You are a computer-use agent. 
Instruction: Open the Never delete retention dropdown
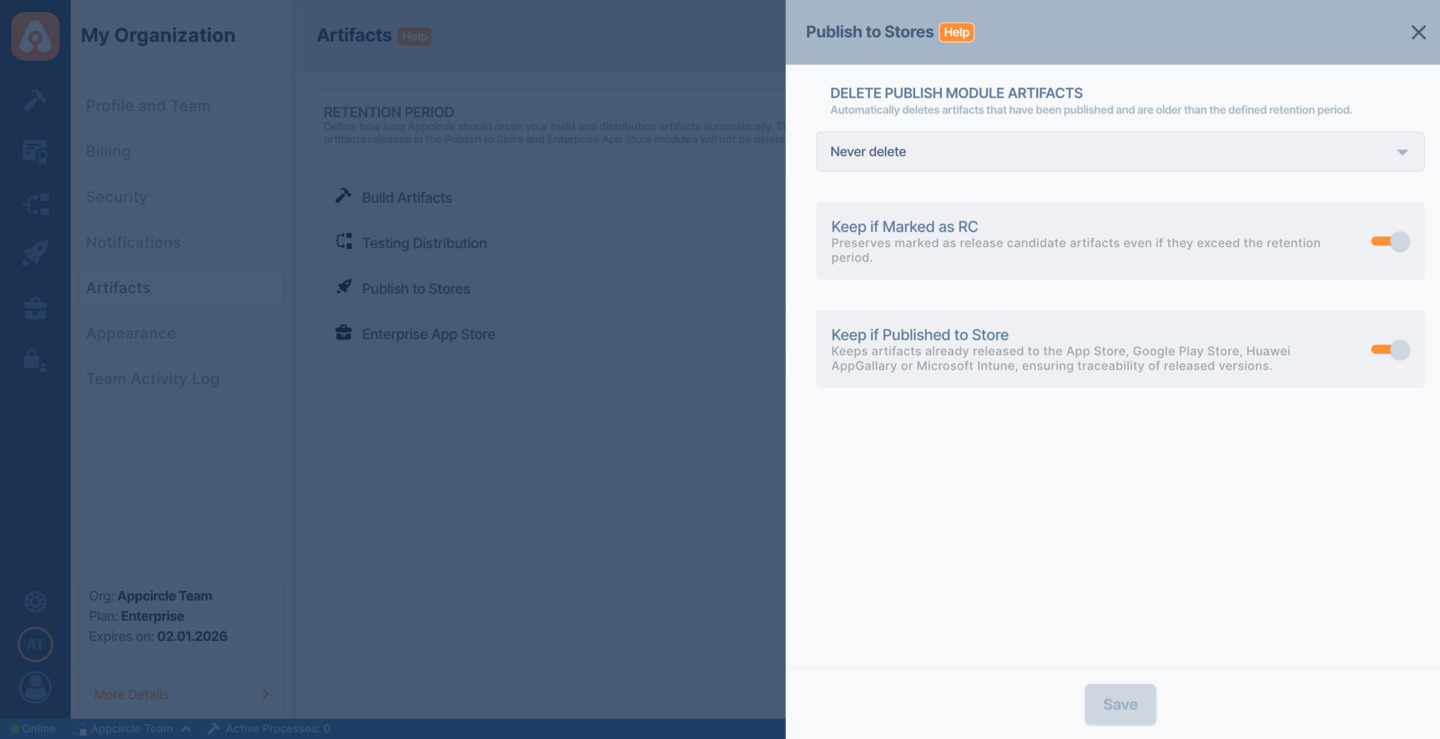pos(1120,151)
